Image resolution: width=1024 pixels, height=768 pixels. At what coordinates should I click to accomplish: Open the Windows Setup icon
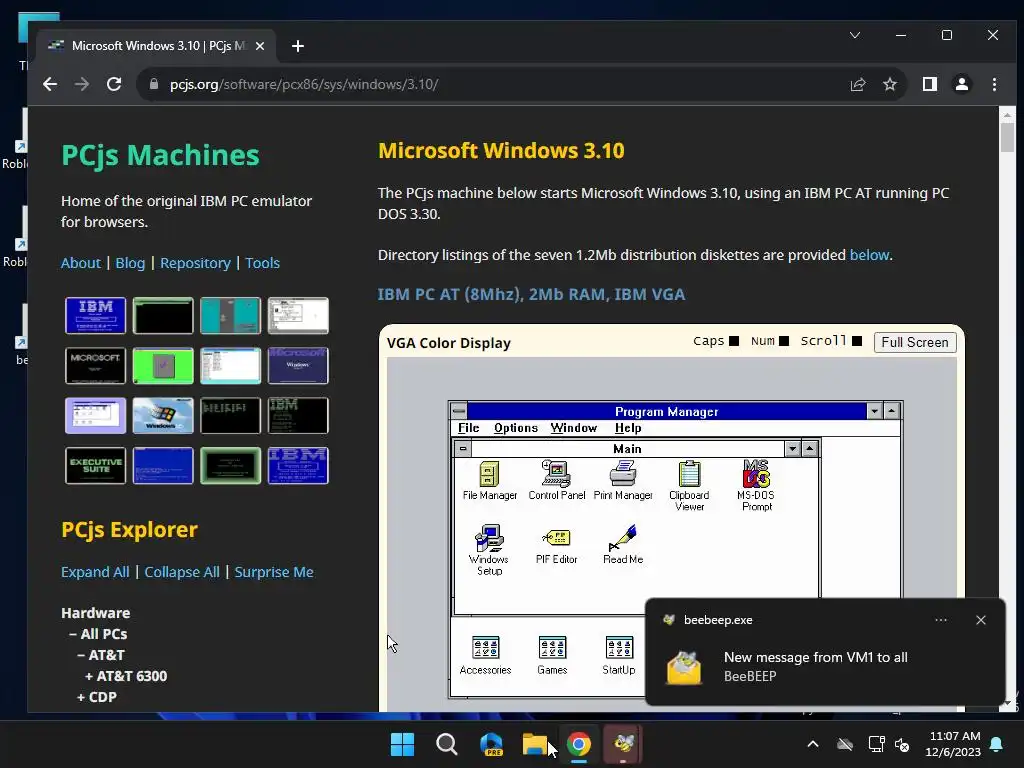point(489,550)
